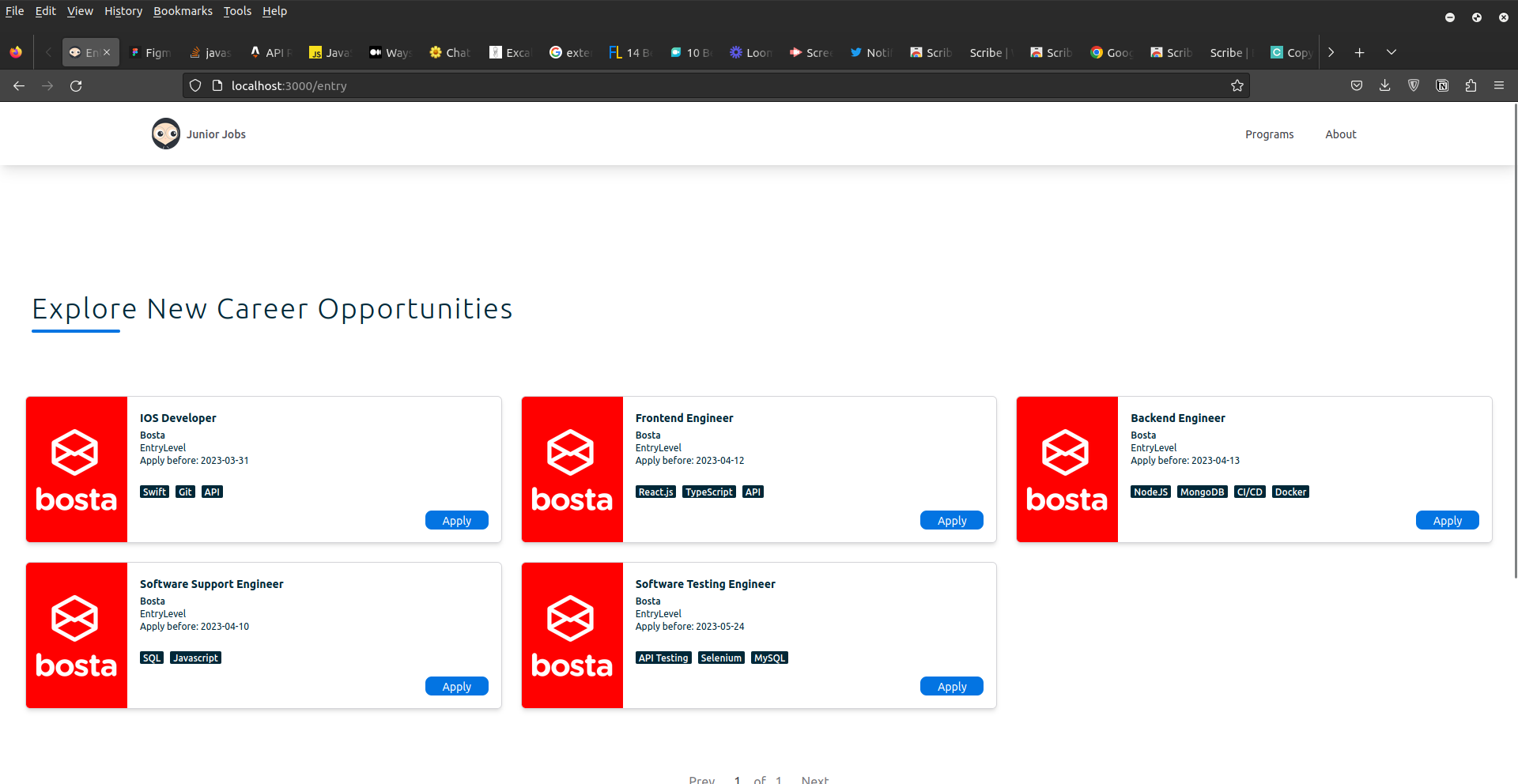Switch to the Twitter Notifications tab
The height and width of the screenshot is (784, 1518).
[870, 52]
